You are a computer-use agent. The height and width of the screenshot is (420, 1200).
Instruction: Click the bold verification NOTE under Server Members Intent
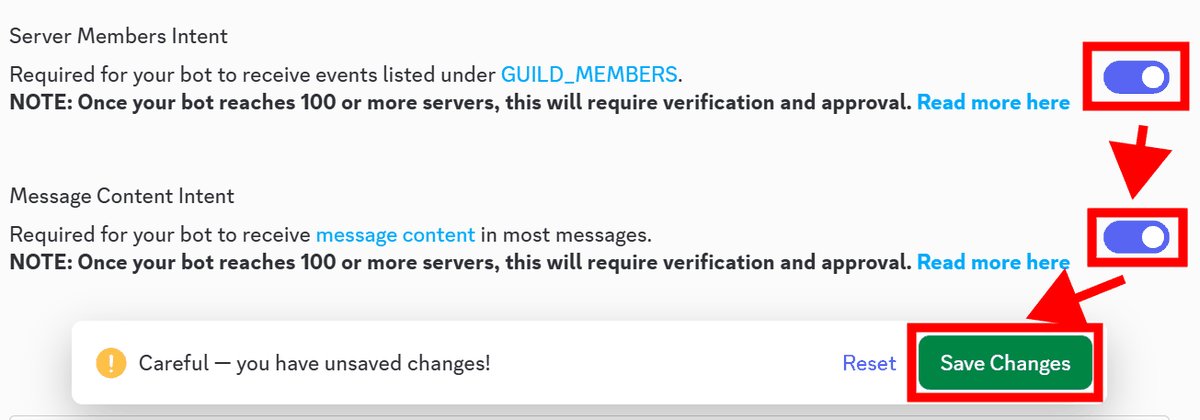[x=460, y=102]
